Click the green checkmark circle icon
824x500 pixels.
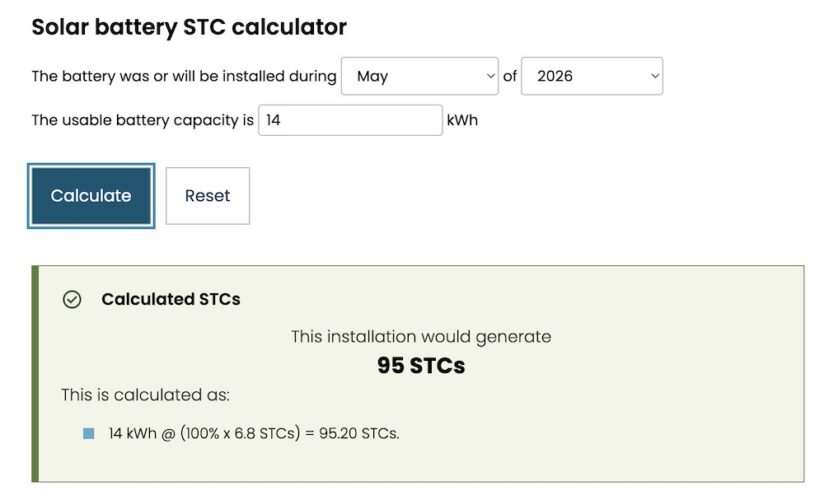pyautogui.click(x=72, y=299)
